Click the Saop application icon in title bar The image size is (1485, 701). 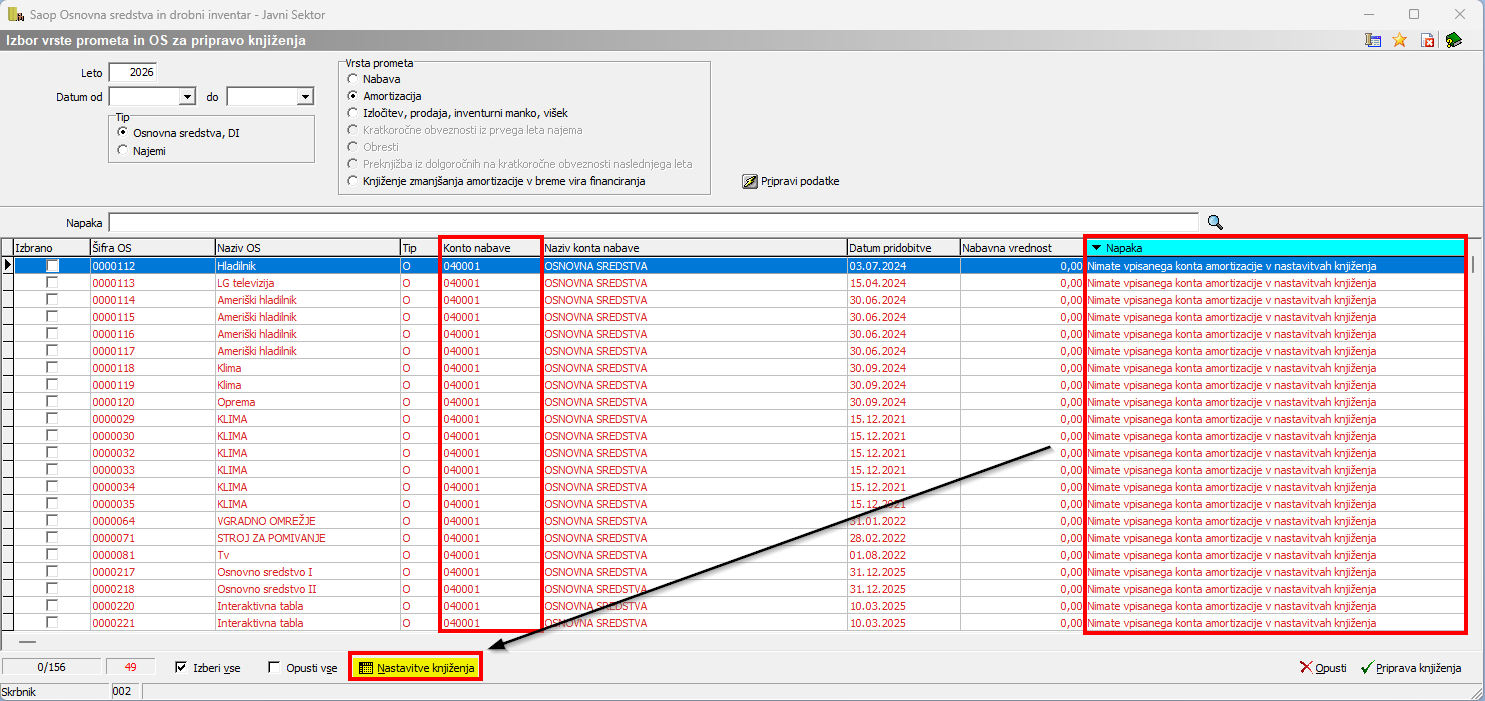(x=15, y=15)
